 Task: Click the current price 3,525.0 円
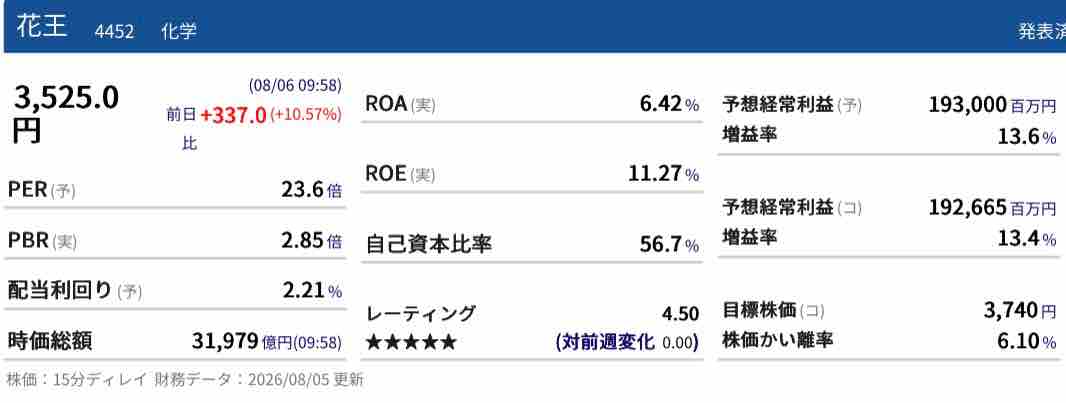[66, 113]
